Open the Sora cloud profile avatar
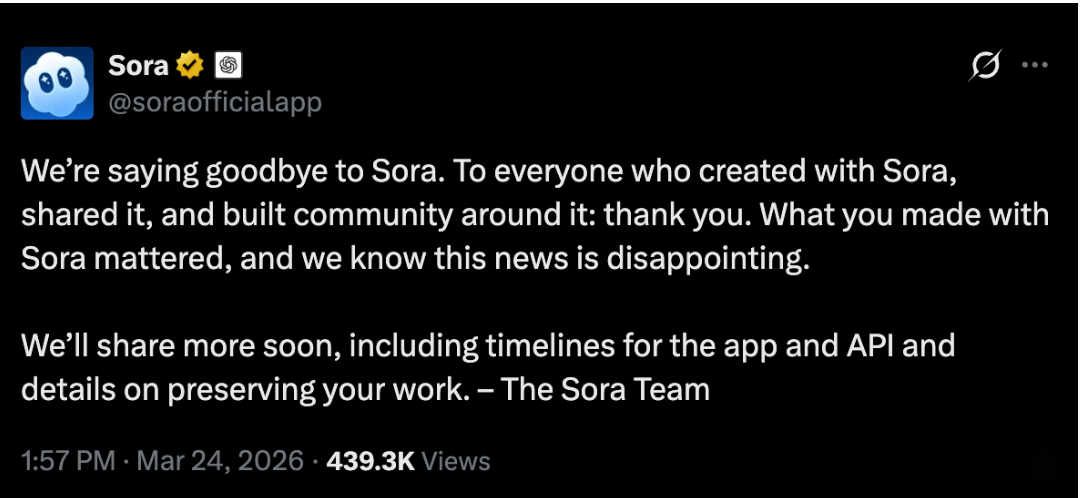1080x498 pixels. [x=57, y=83]
